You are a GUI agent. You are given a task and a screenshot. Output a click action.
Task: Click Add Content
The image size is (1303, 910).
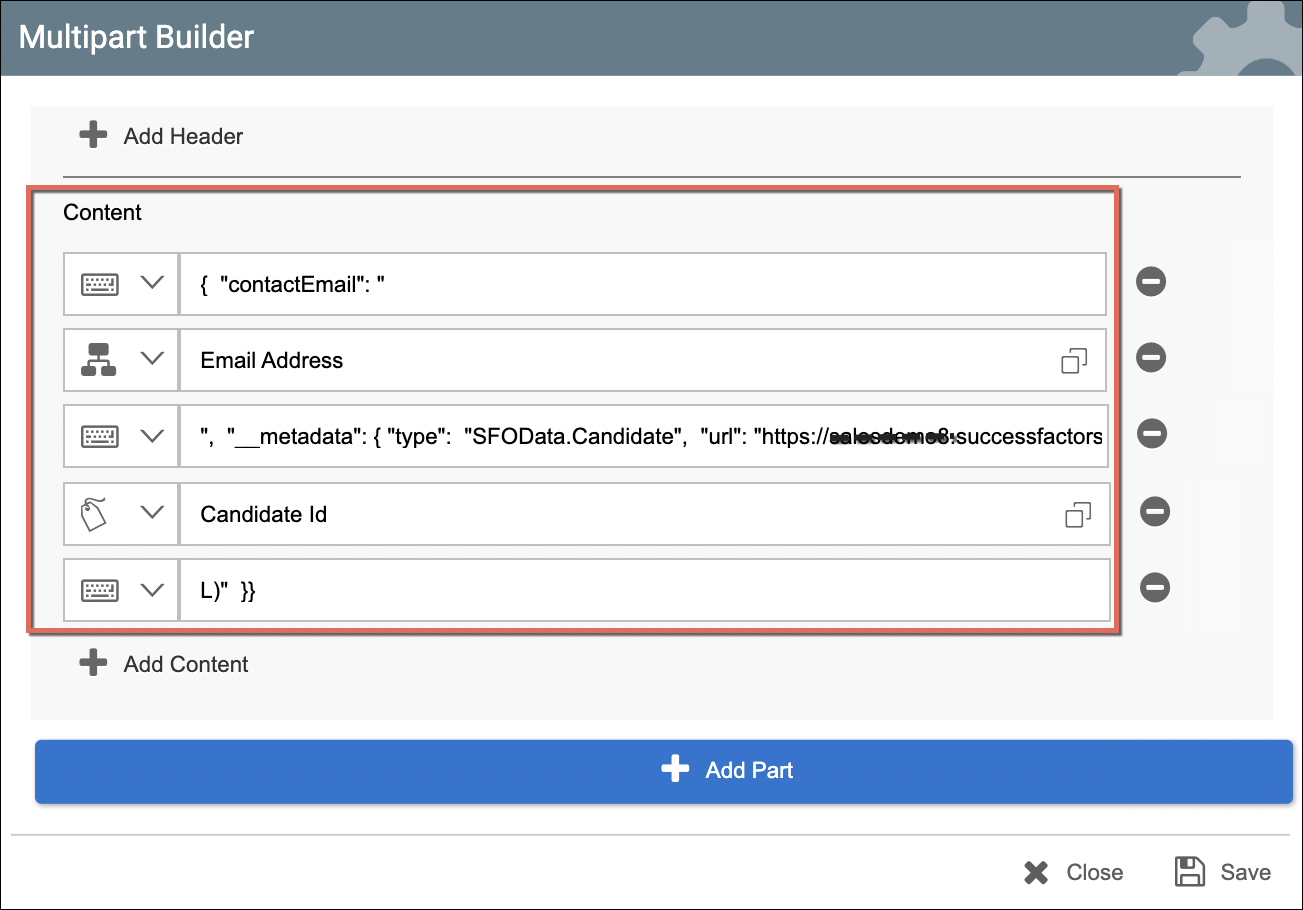pos(165,664)
